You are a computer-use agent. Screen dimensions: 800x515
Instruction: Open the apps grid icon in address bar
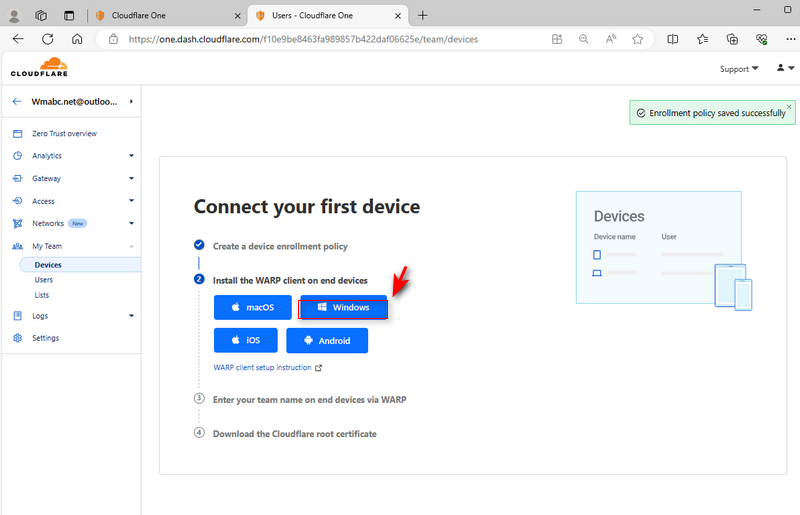click(x=557, y=39)
